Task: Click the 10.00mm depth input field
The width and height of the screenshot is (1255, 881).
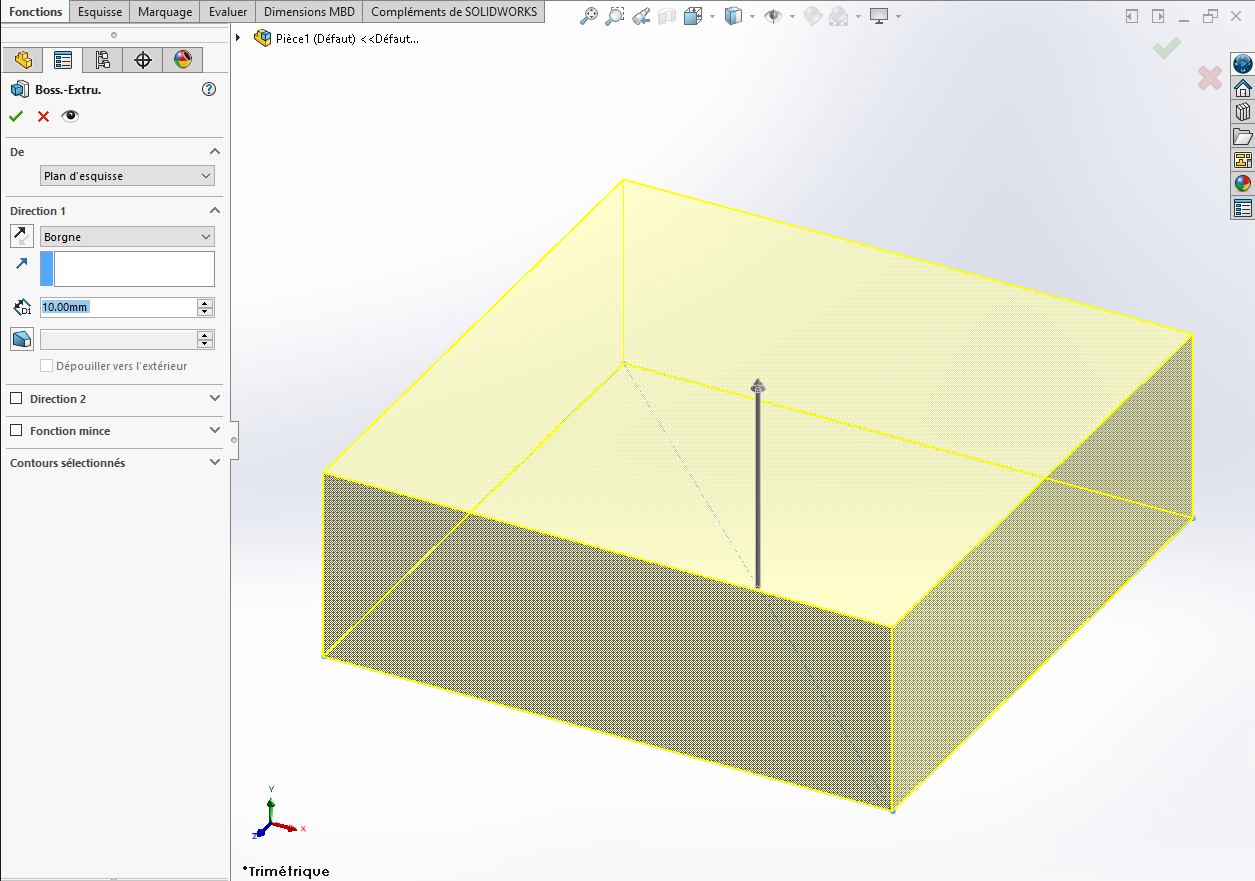Action: [x=117, y=307]
